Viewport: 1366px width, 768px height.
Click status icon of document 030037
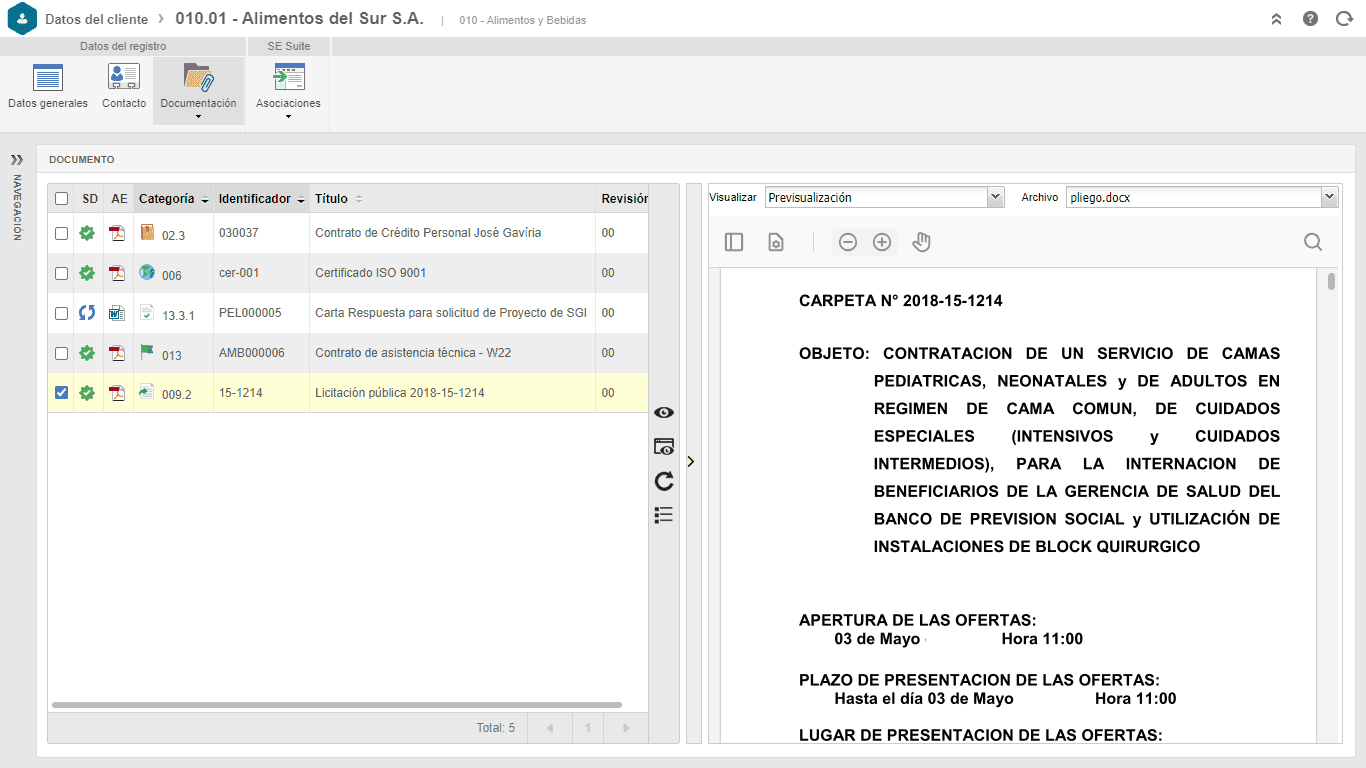[88, 233]
